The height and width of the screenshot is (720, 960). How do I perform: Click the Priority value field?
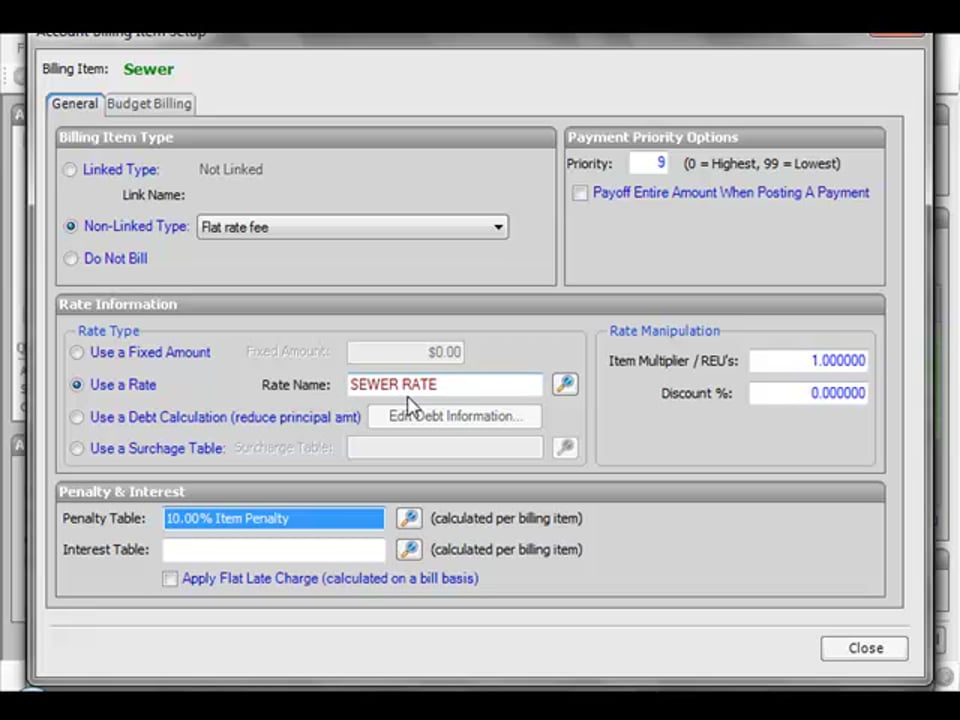pyautogui.click(x=649, y=163)
